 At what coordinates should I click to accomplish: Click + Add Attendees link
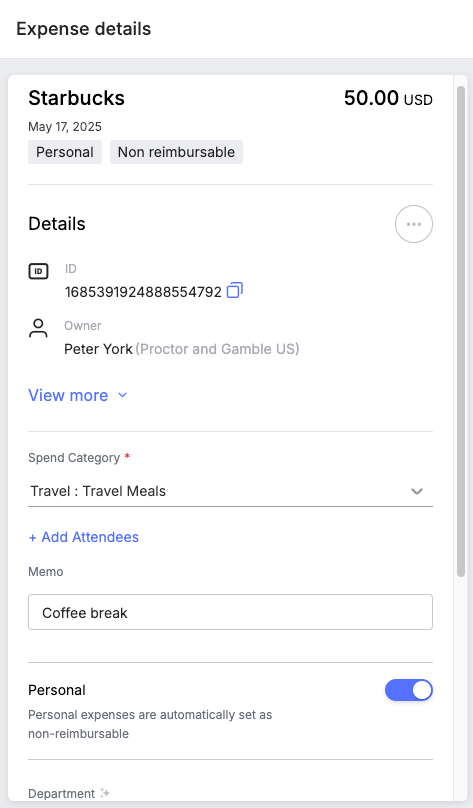(83, 537)
